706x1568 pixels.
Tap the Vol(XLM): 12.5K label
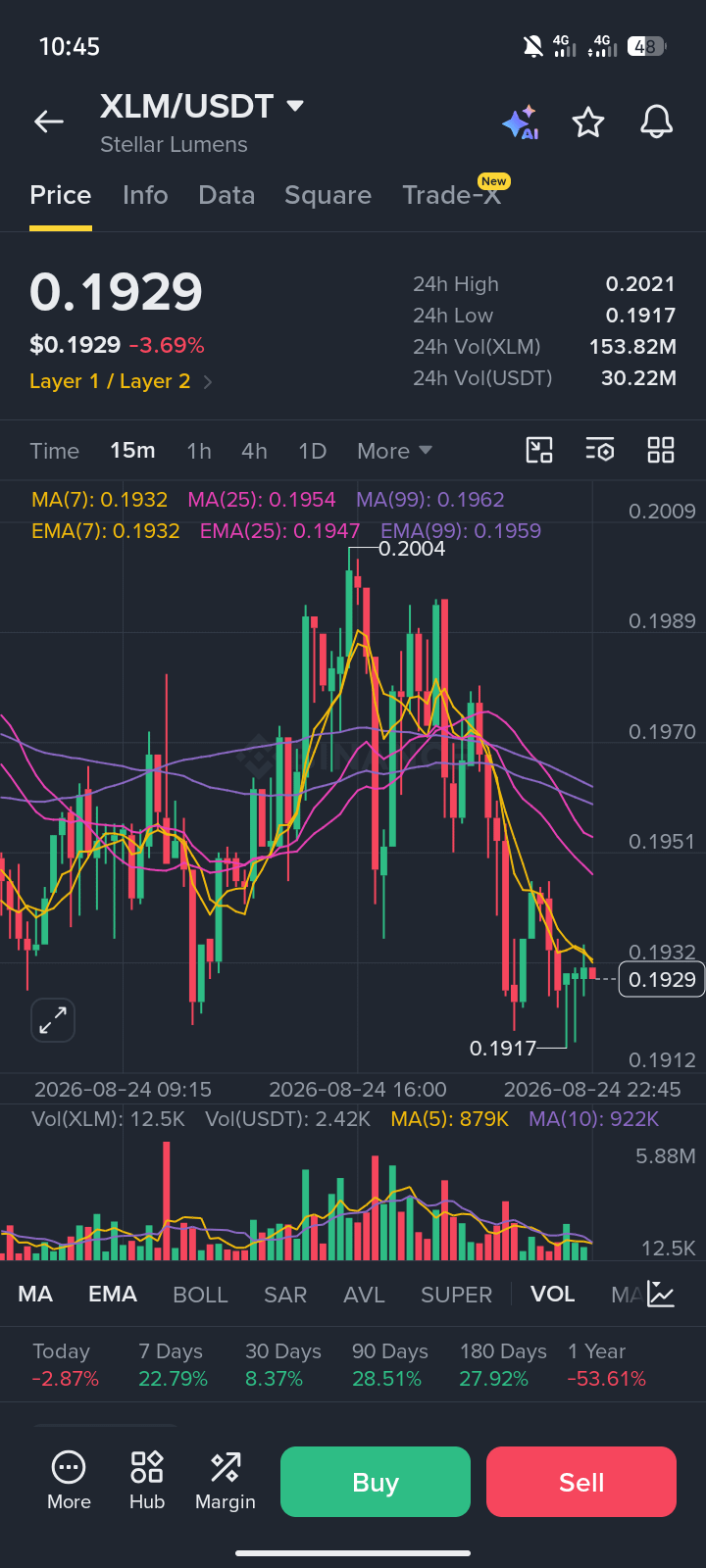[x=108, y=1119]
